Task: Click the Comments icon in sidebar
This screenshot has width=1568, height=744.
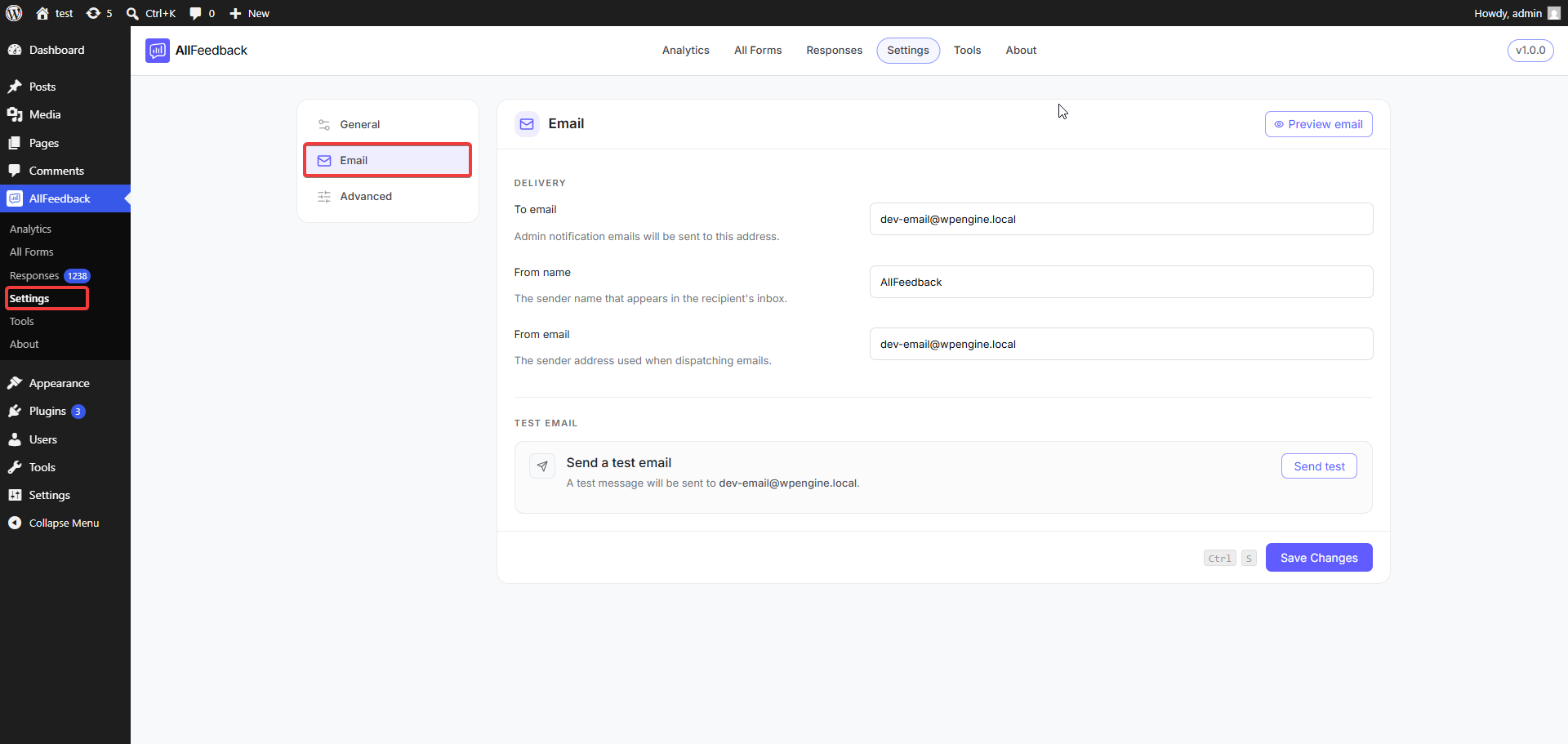Action: 15,171
